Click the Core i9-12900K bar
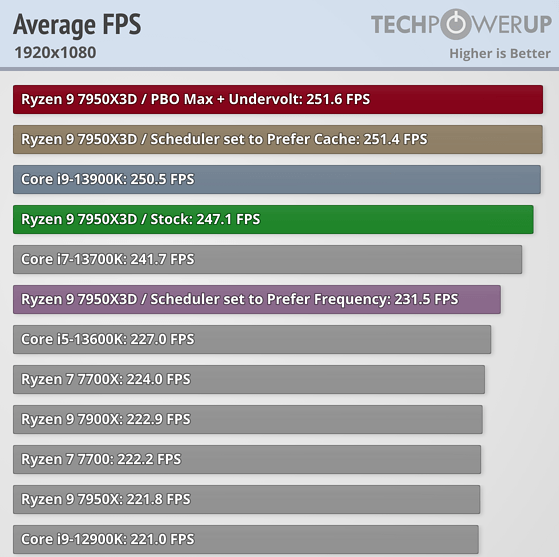 [x=246, y=539]
